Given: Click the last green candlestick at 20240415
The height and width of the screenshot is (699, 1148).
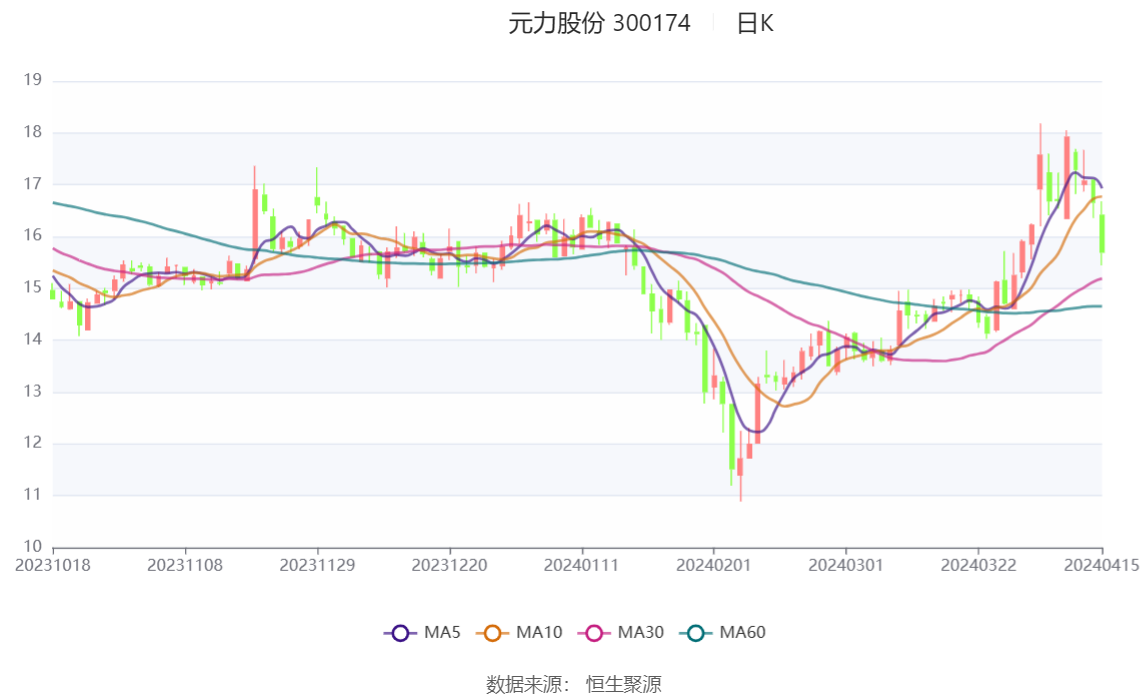Looking at the screenshot, I should 1102,233.
